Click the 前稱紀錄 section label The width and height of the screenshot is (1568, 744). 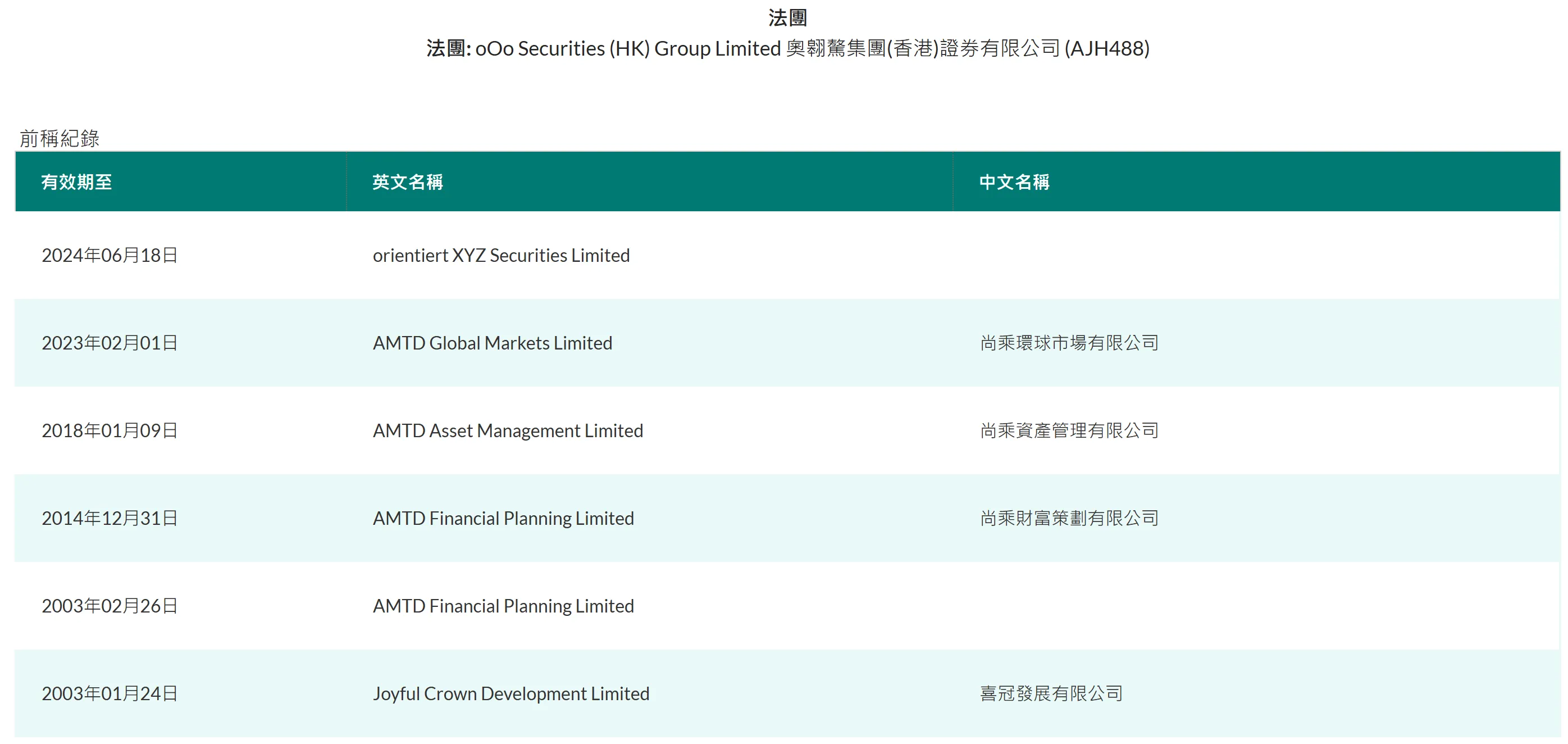click(x=60, y=138)
